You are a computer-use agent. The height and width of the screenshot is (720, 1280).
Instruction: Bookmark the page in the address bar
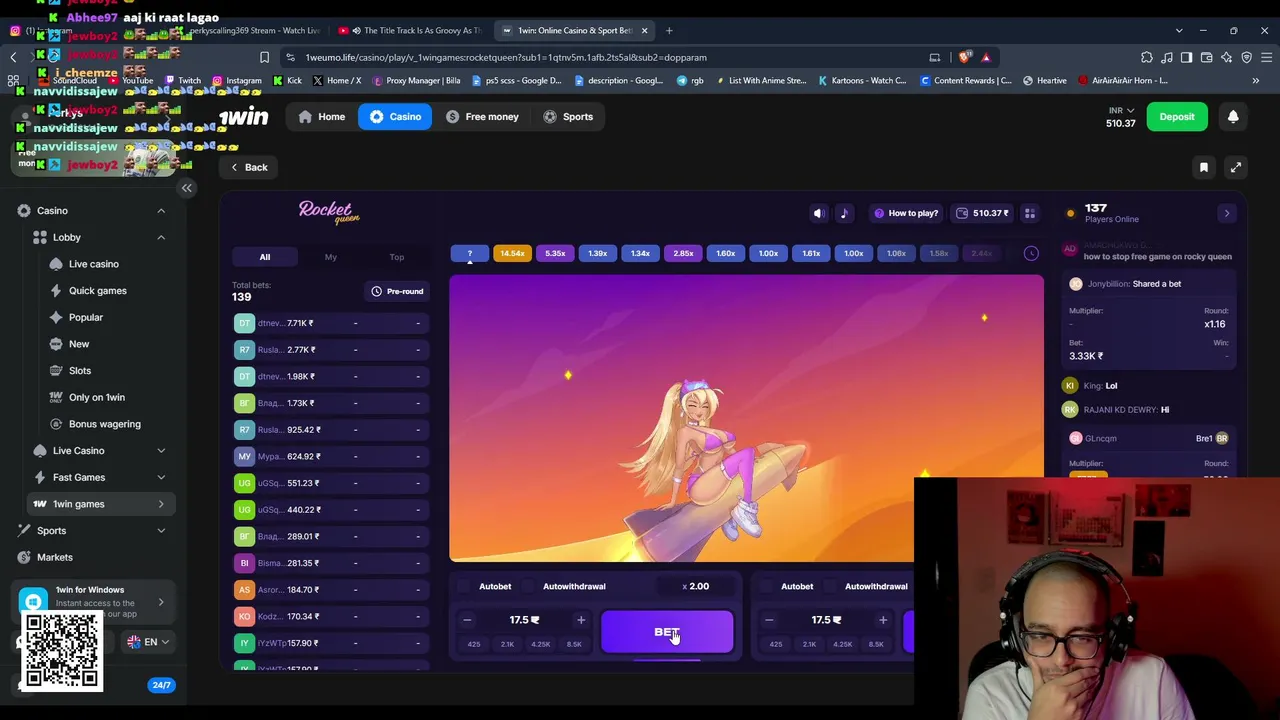click(264, 57)
